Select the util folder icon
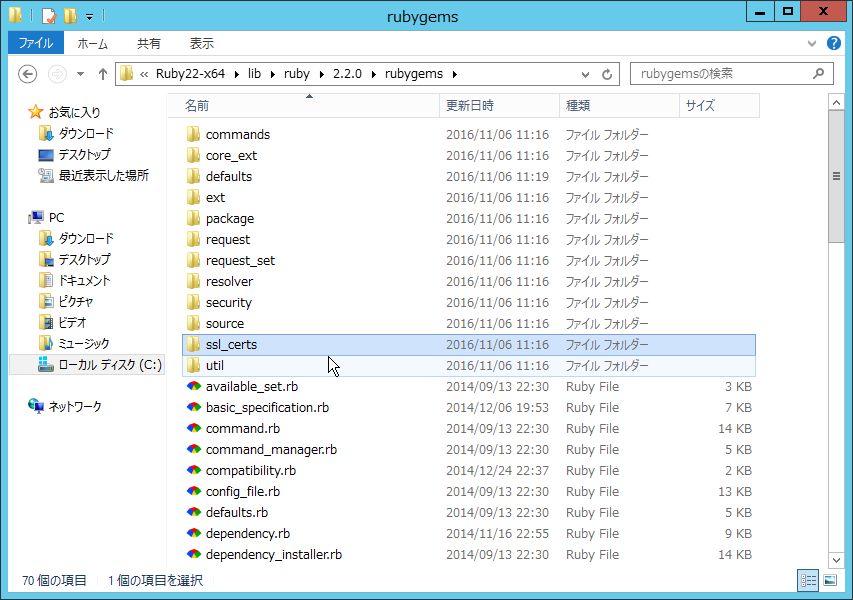 click(193, 366)
